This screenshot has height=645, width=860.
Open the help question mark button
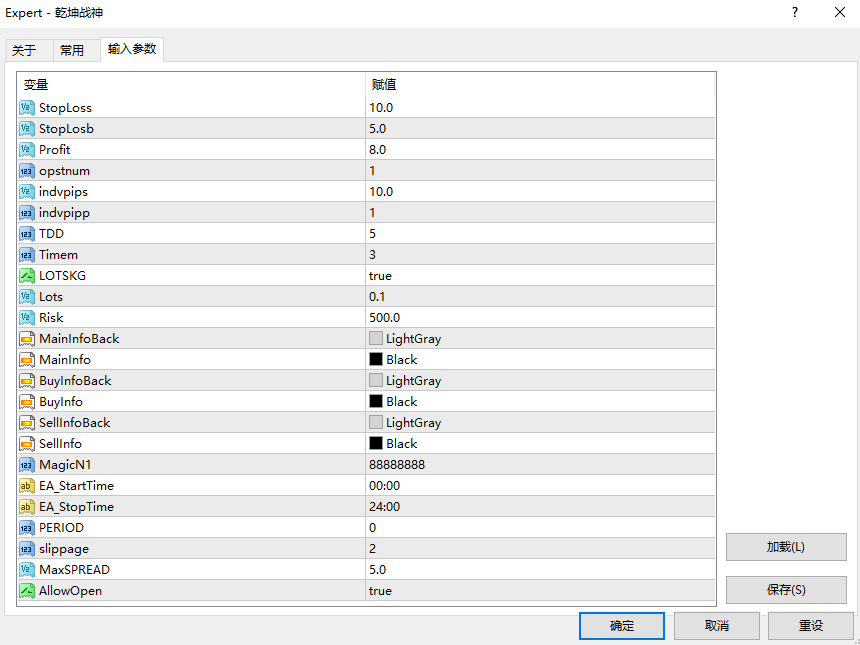pyautogui.click(x=795, y=13)
